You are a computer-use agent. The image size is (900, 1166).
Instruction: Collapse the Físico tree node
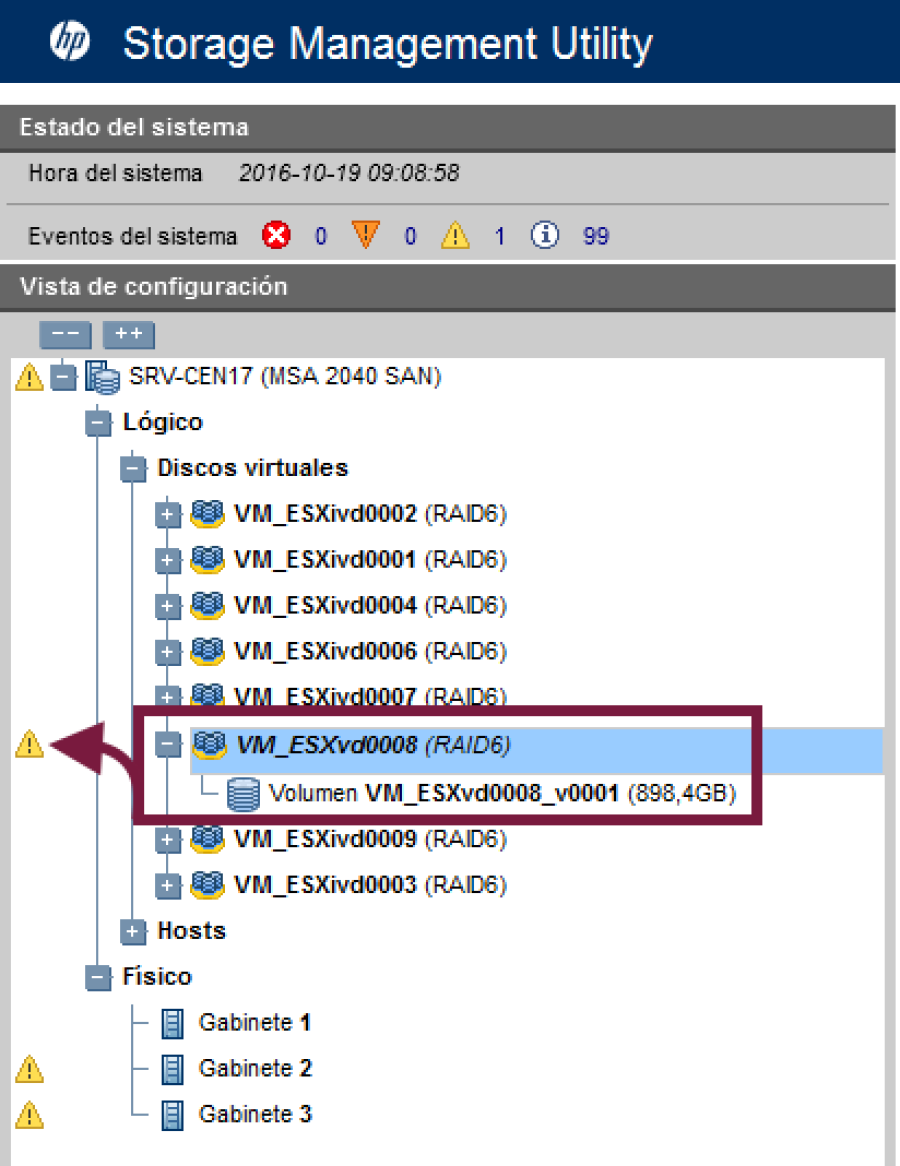point(98,977)
